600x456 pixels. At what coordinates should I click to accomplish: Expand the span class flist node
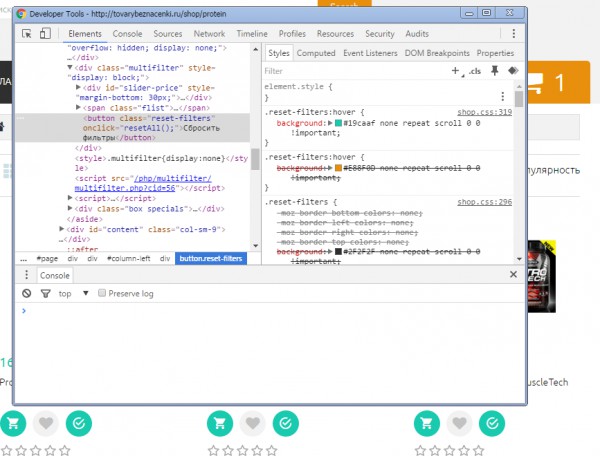78,107
